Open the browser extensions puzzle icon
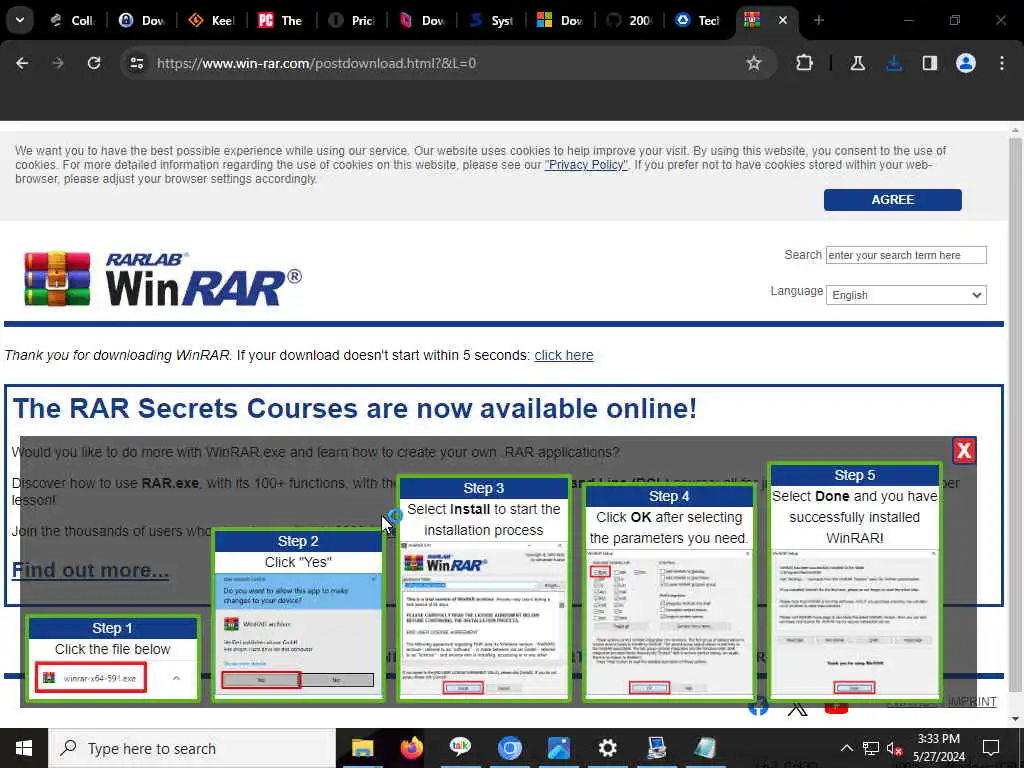This screenshot has height=768, width=1024. coord(805,63)
